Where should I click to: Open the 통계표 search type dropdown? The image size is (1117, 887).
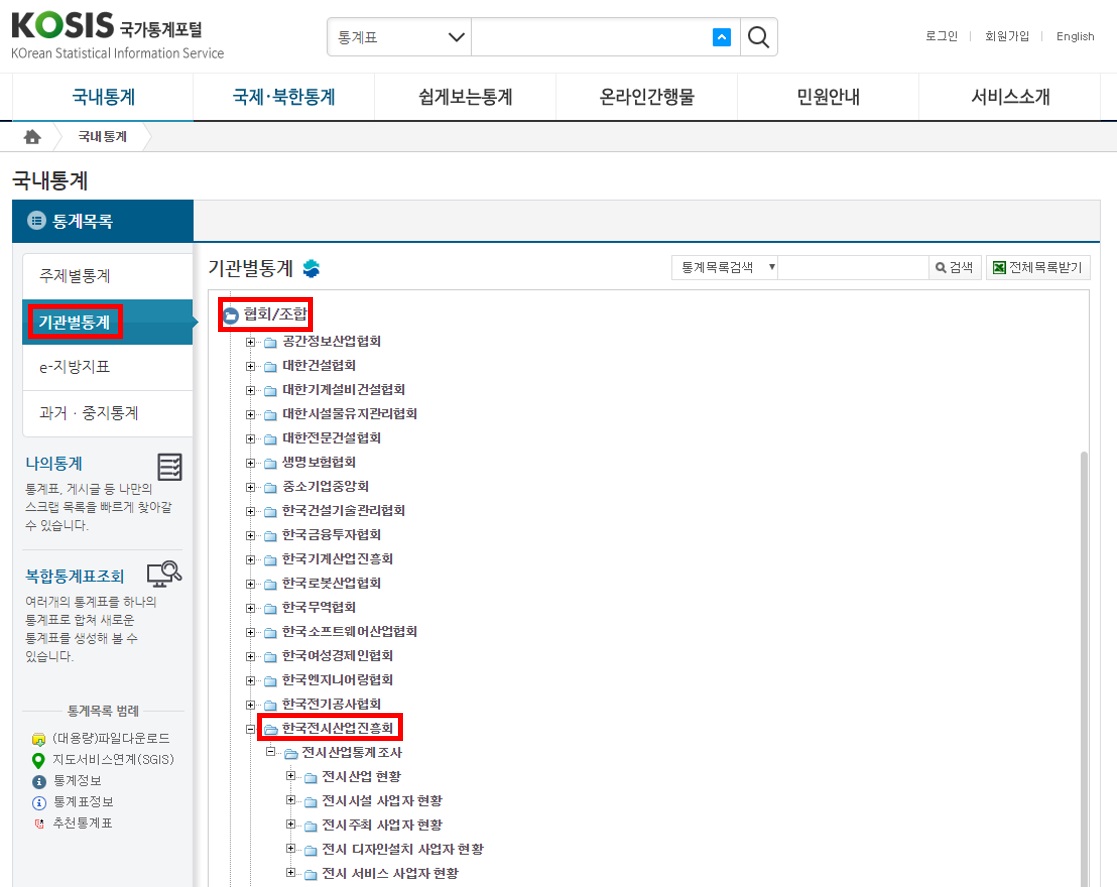(x=399, y=38)
